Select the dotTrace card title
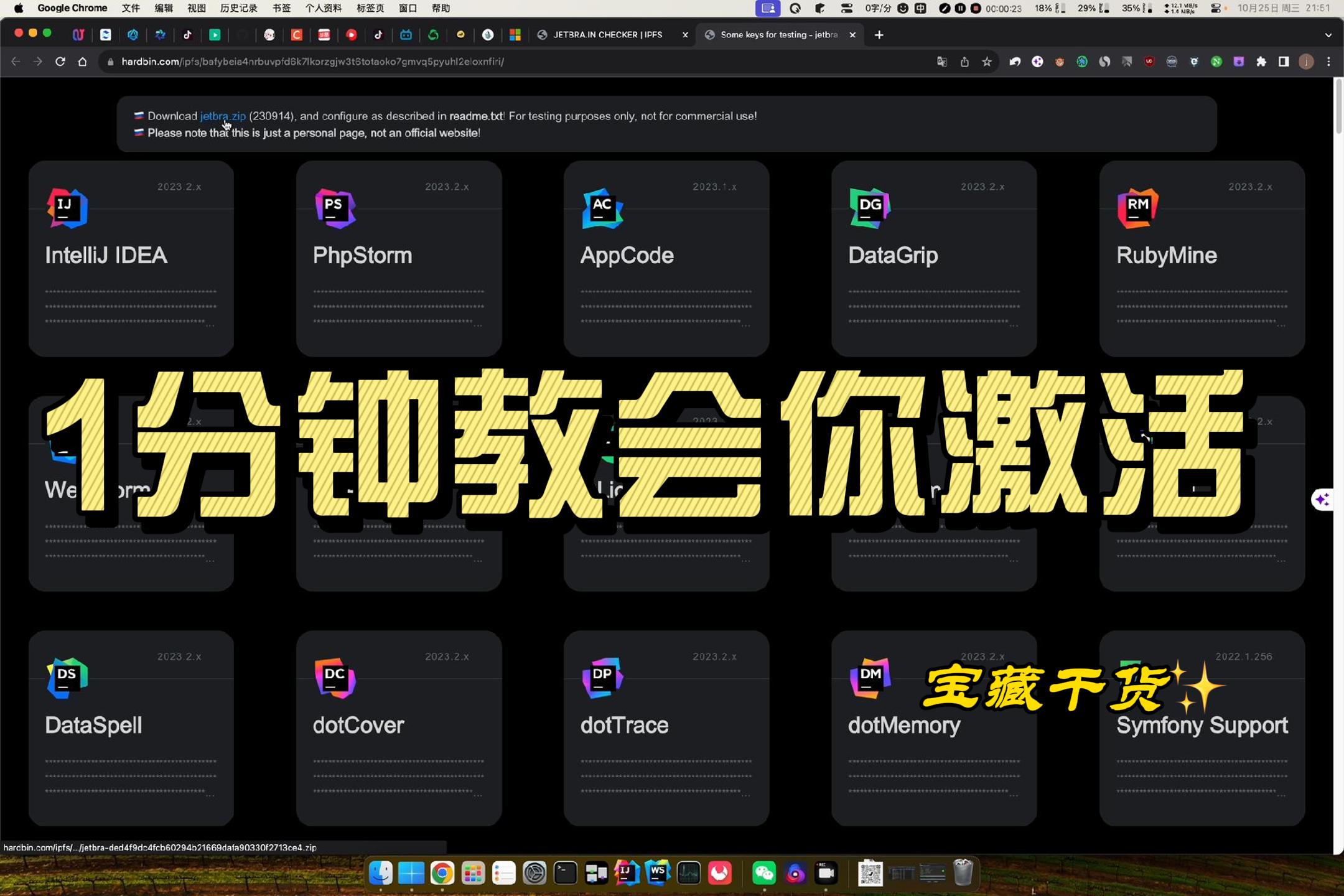The height and width of the screenshot is (896, 1344). pos(624,726)
